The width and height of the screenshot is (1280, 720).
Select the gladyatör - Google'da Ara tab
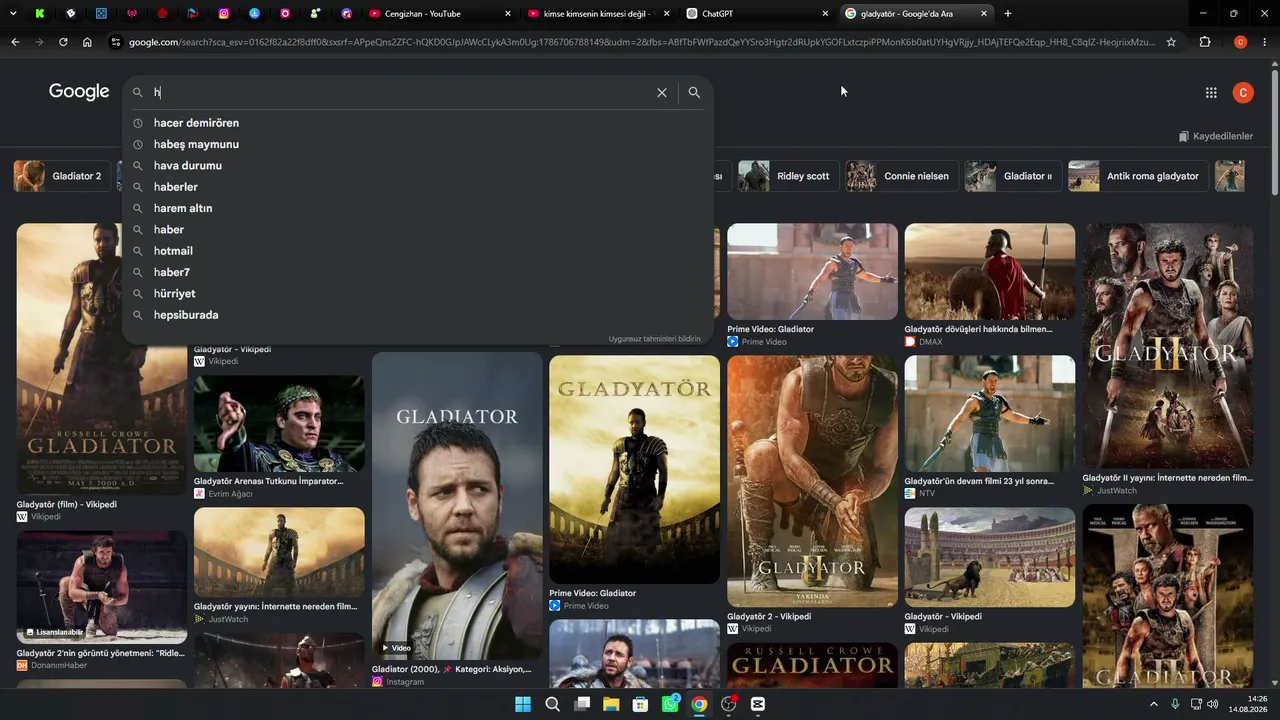coord(916,14)
